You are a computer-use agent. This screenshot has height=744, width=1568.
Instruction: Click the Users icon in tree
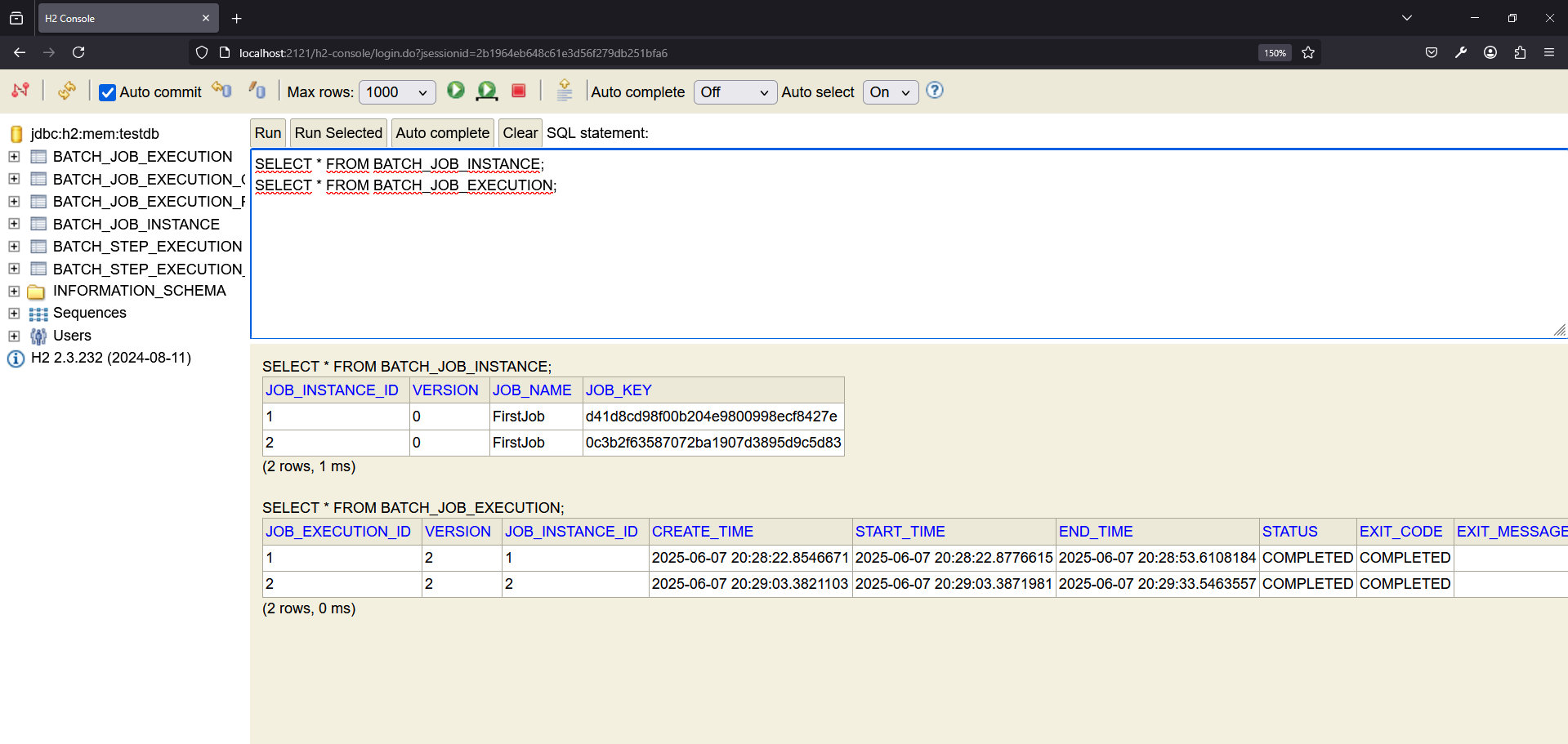click(38, 336)
